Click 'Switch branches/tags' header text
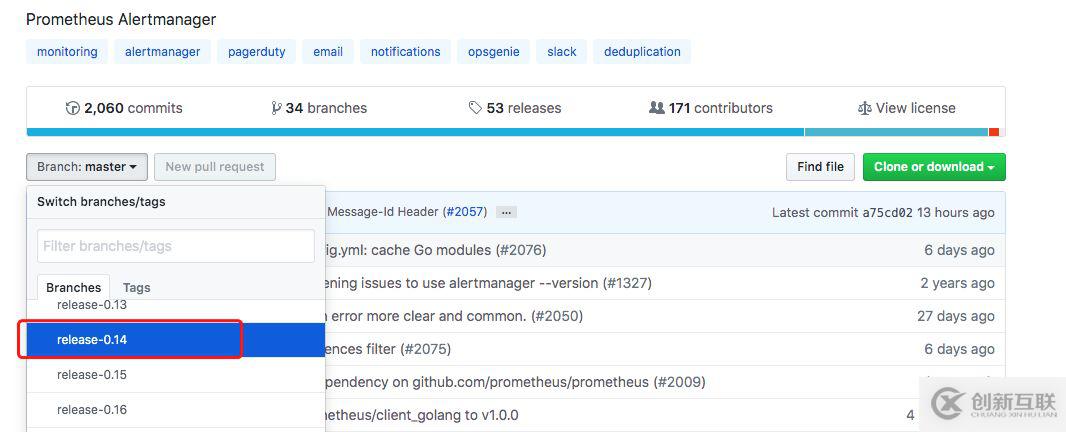 click(101, 201)
